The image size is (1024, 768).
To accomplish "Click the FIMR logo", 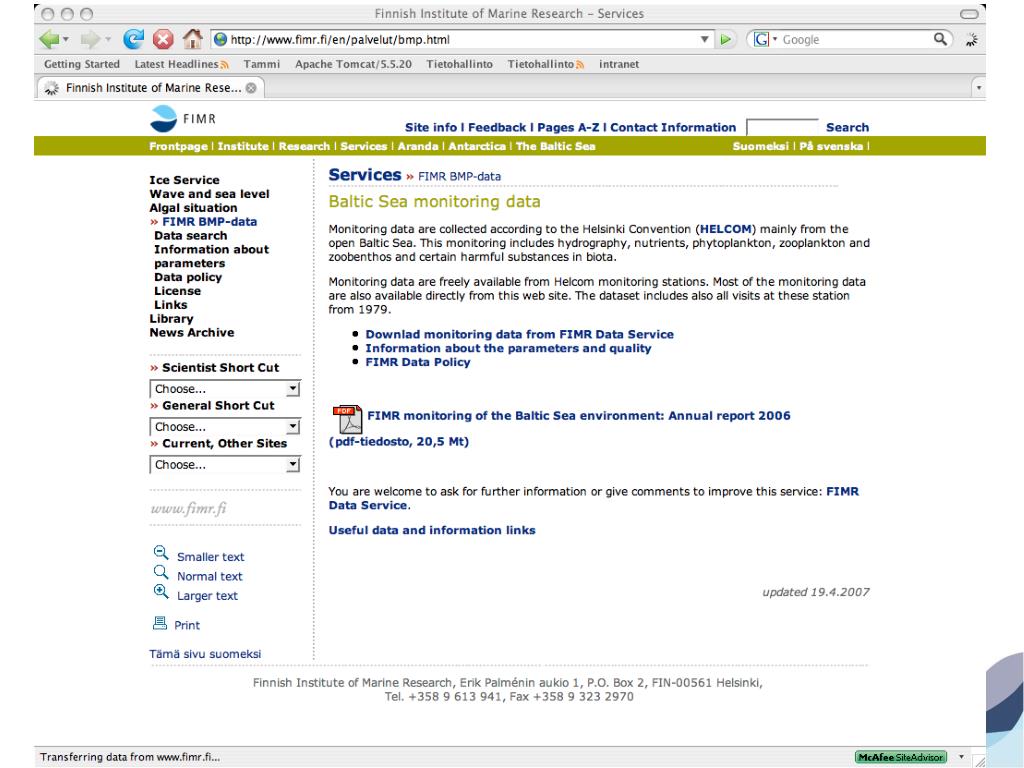I will 183,119.
